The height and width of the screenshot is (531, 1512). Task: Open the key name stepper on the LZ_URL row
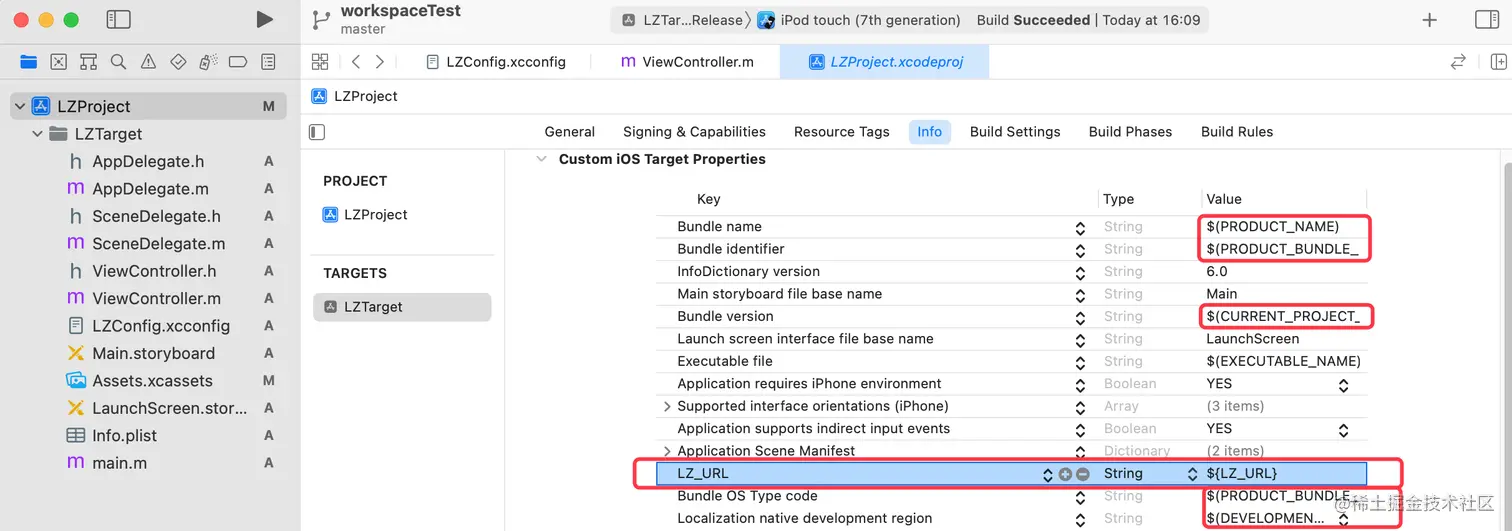tap(1048, 474)
